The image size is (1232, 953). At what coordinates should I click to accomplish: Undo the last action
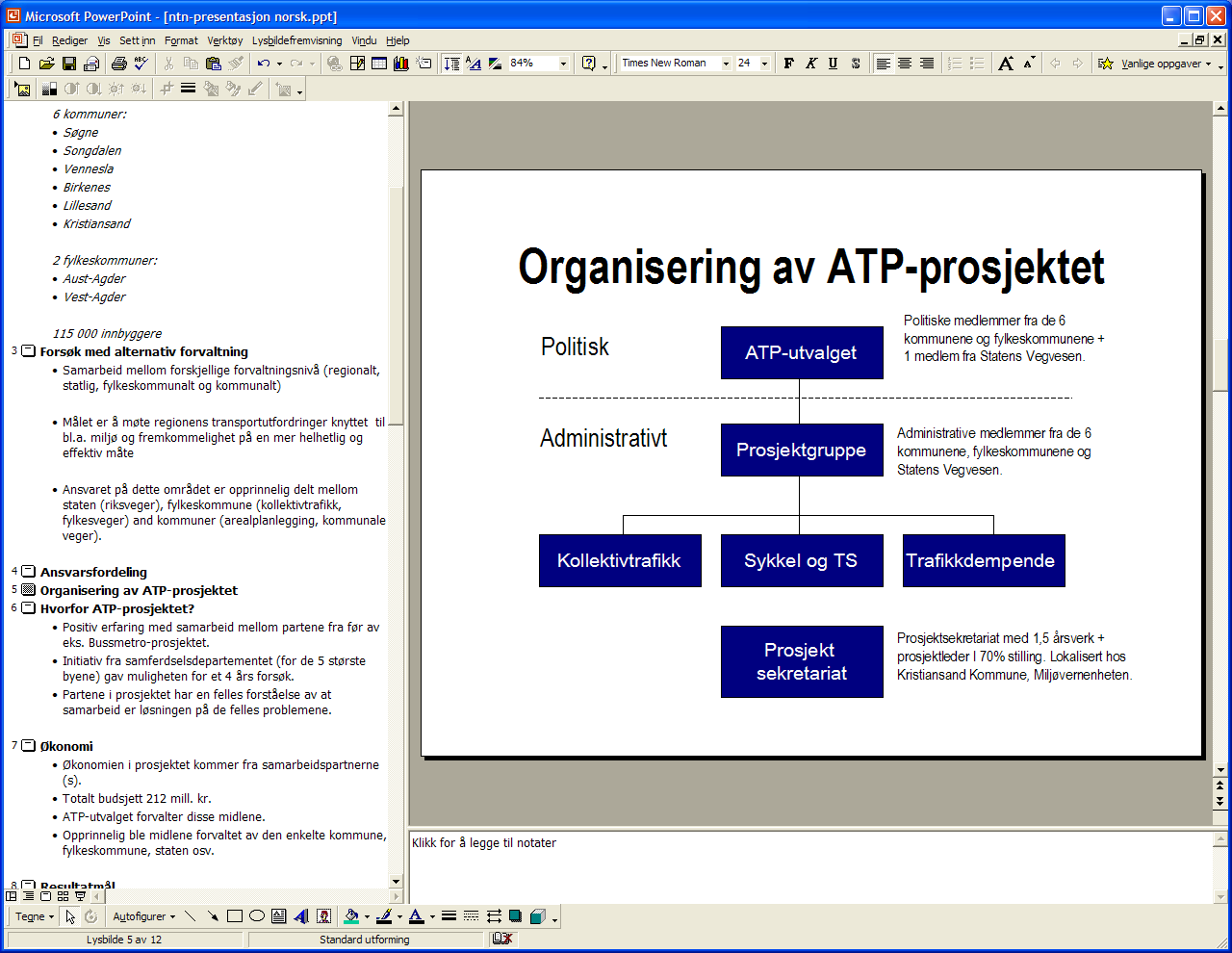pyautogui.click(x=263, y=64)
